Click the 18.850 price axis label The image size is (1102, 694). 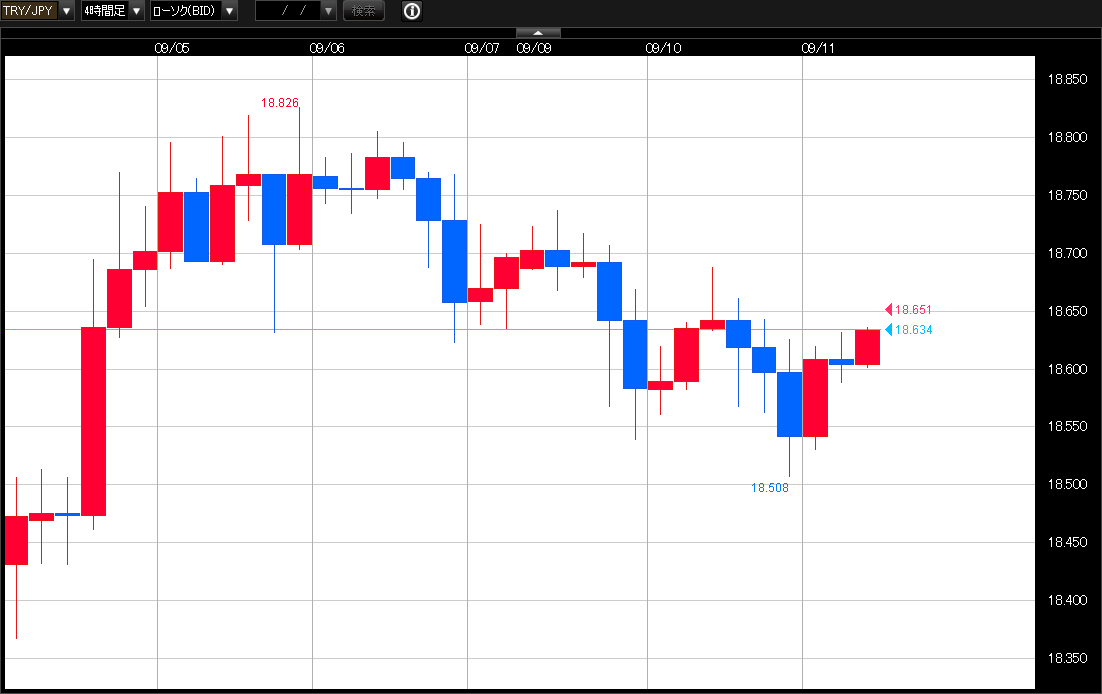tap(1068, 79)
